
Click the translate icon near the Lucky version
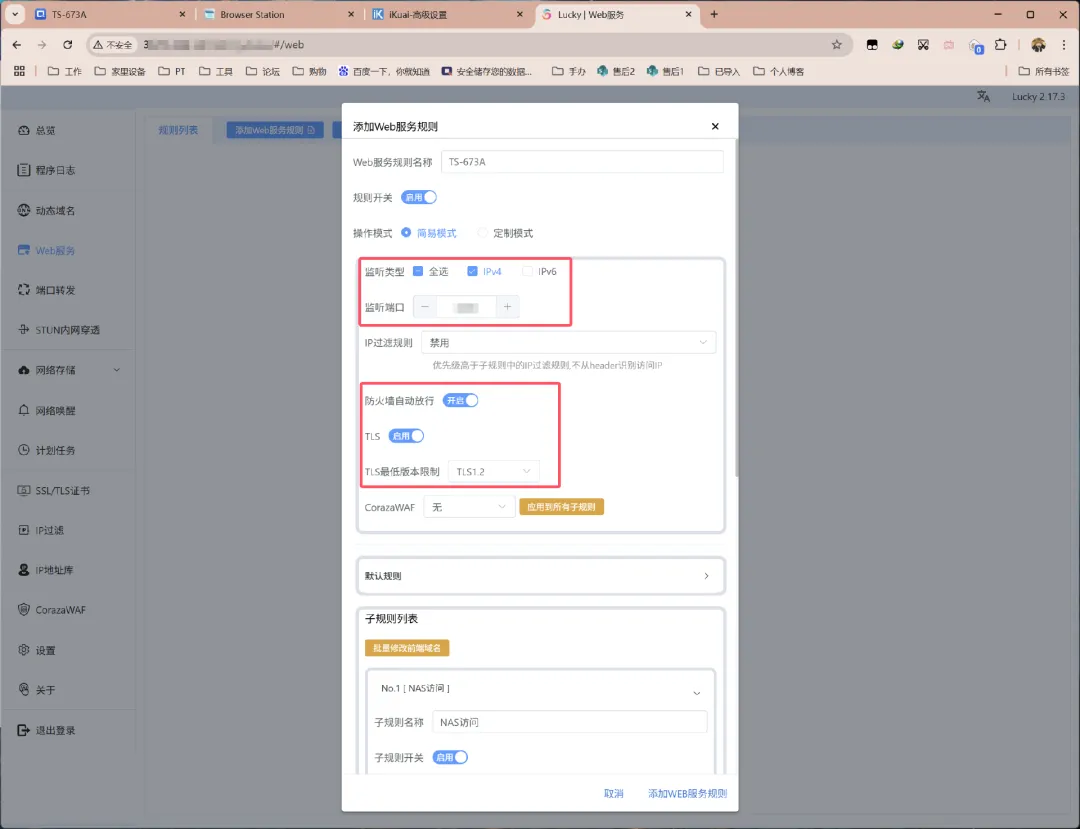pyautogui.click(x=983, y=97)
